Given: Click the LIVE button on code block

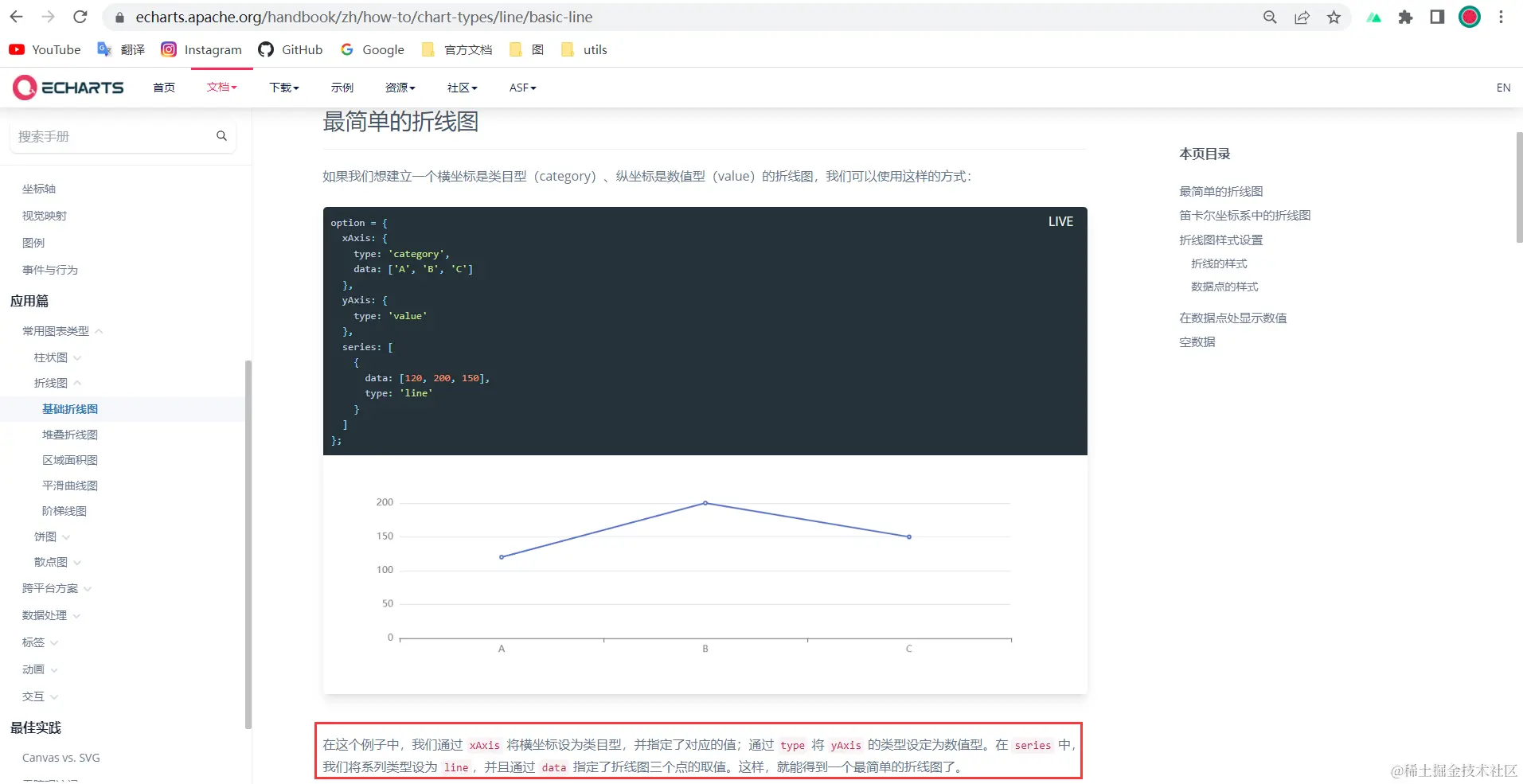Looking at the screenshot, I should 1060,222.
